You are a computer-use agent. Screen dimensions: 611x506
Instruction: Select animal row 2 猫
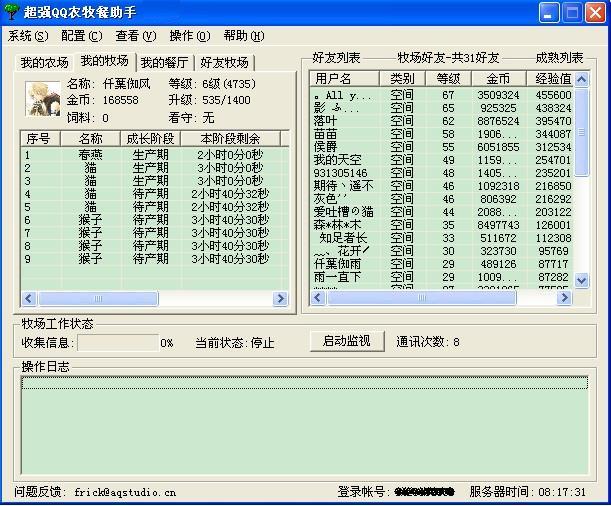[x=154, y=168]
